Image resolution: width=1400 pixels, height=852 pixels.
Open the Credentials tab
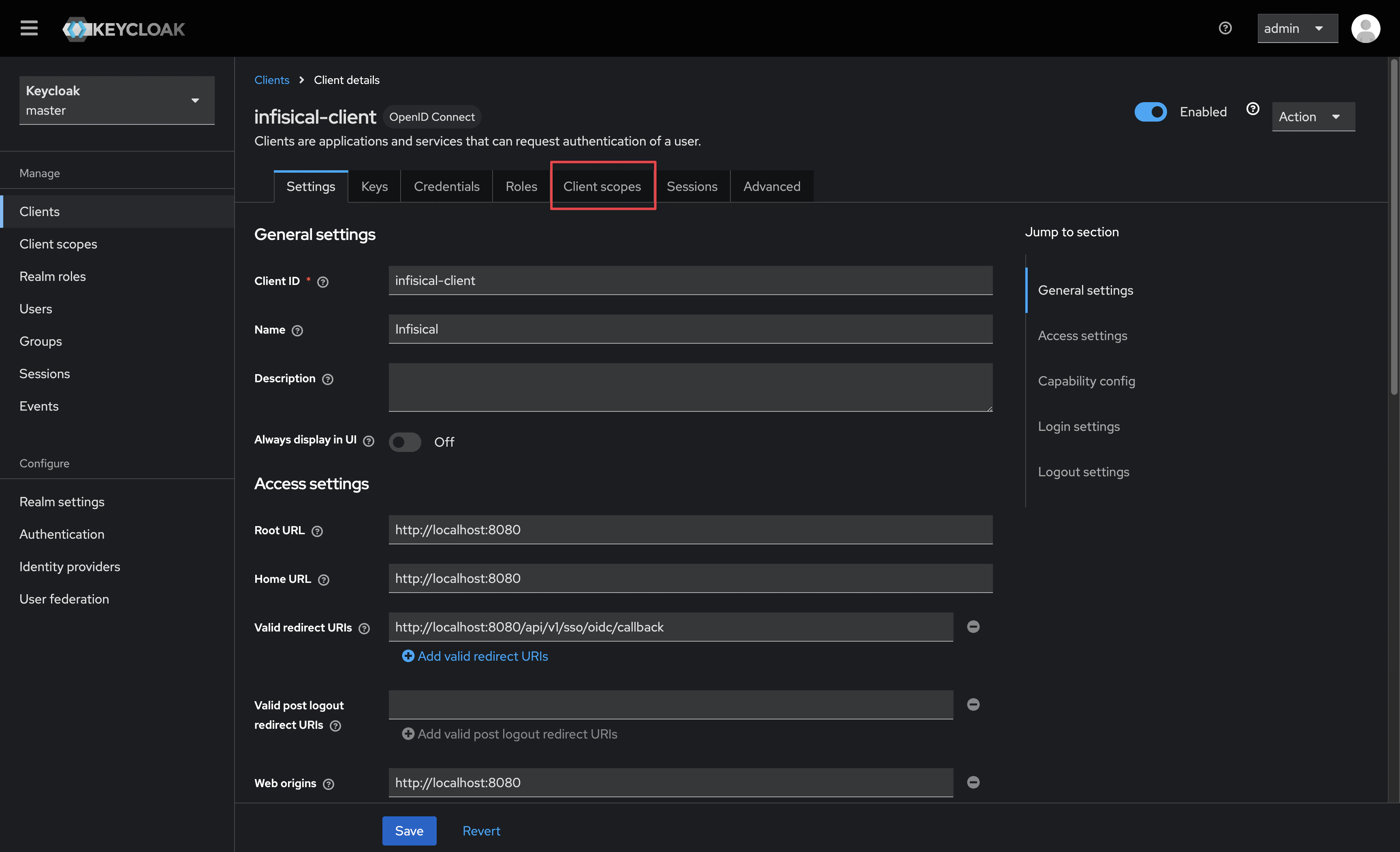(x=446, y=186)
